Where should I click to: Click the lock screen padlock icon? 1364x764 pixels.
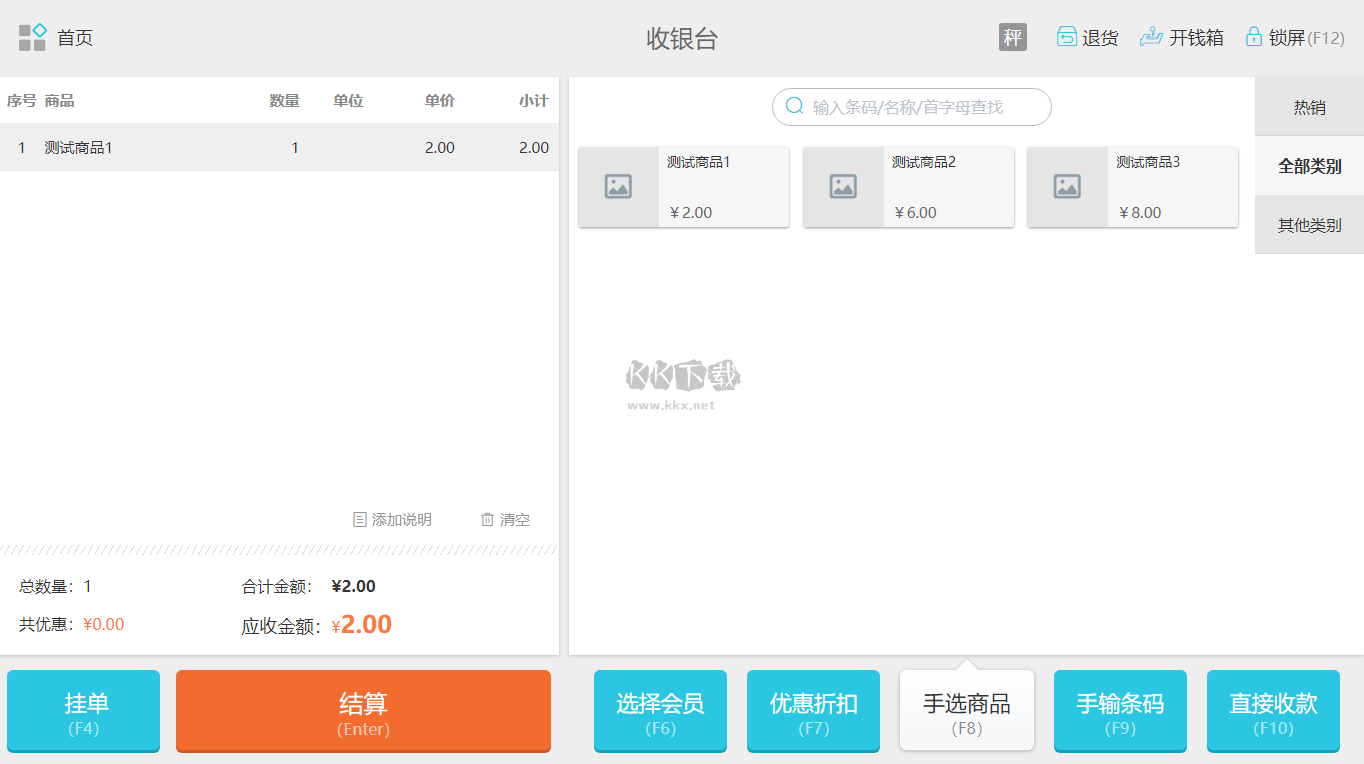(x=1253, y=38)
